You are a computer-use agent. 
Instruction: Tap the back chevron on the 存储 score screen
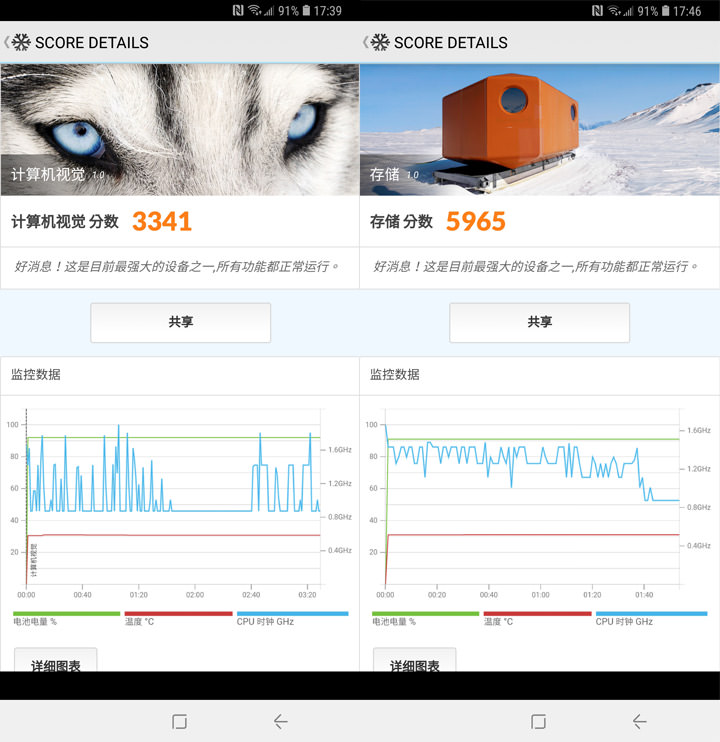click(366, 43)
